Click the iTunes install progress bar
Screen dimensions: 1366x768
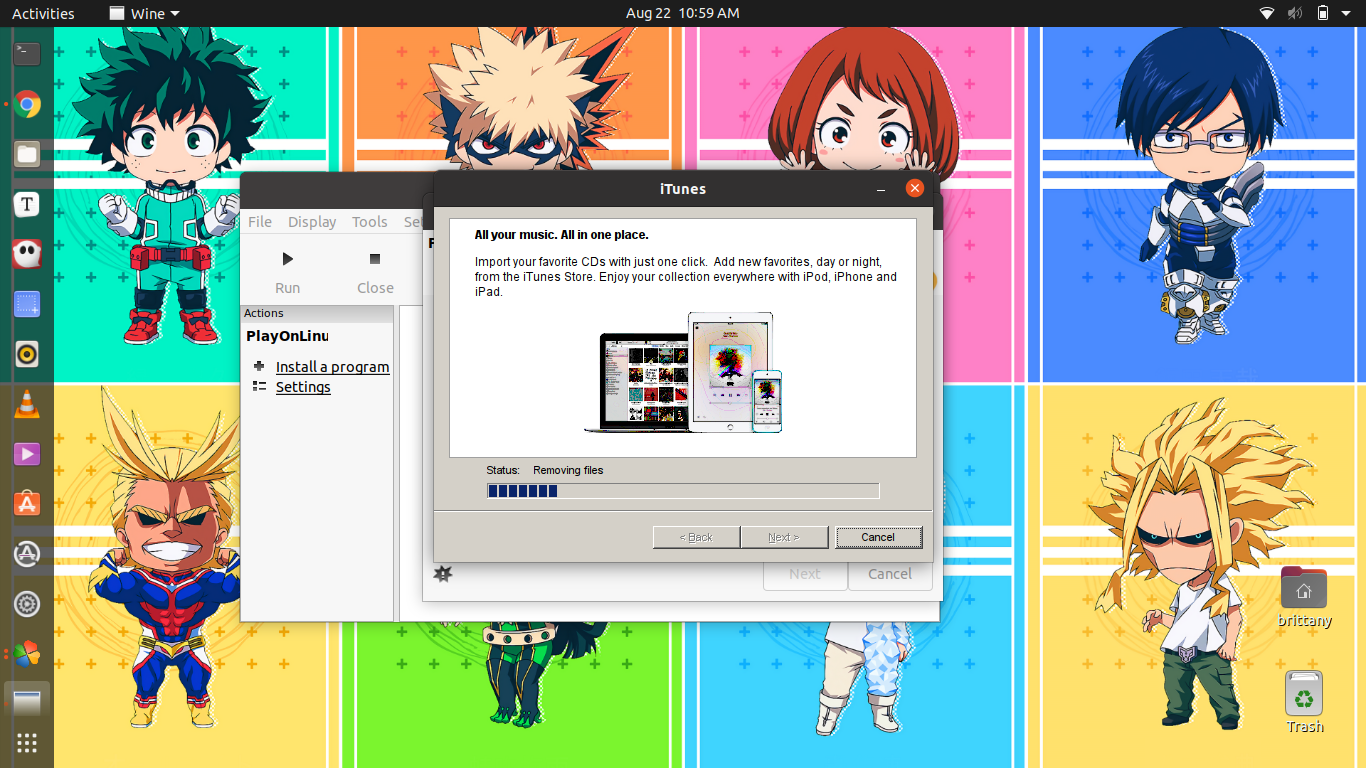pyautogui.click(x=682, y=491)
